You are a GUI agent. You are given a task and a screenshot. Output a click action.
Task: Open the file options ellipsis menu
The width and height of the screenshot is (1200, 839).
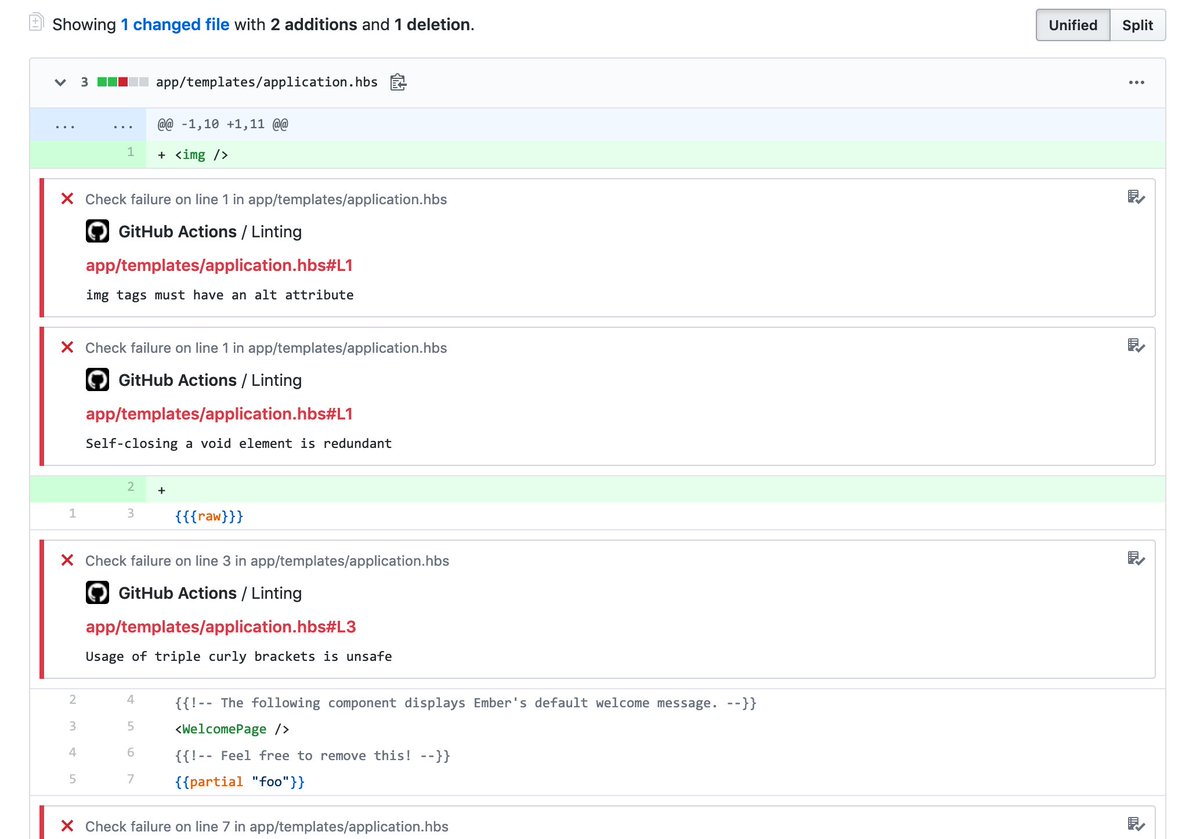coord(1136,82)
